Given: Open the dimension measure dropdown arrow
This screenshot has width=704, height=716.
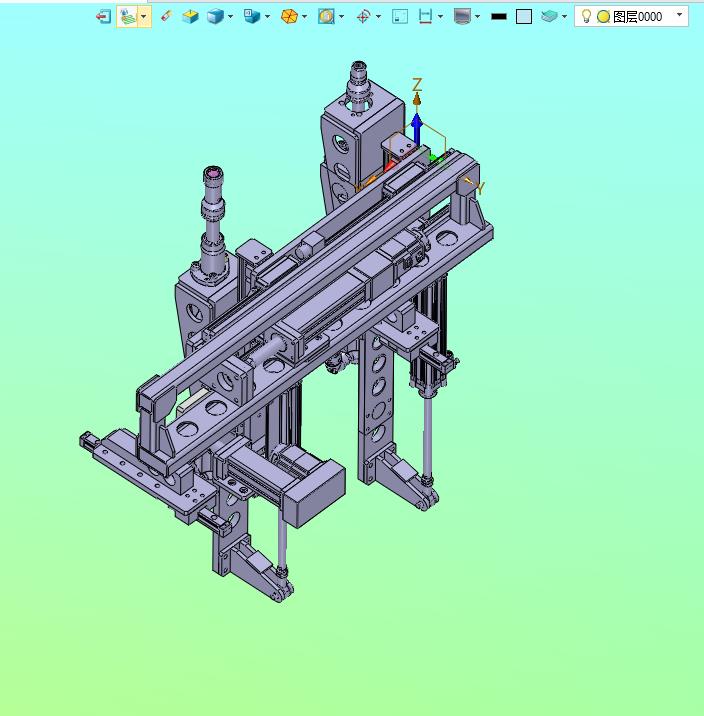Looking at the screenshot, I should pyautogui.click(x=441, y=17).
